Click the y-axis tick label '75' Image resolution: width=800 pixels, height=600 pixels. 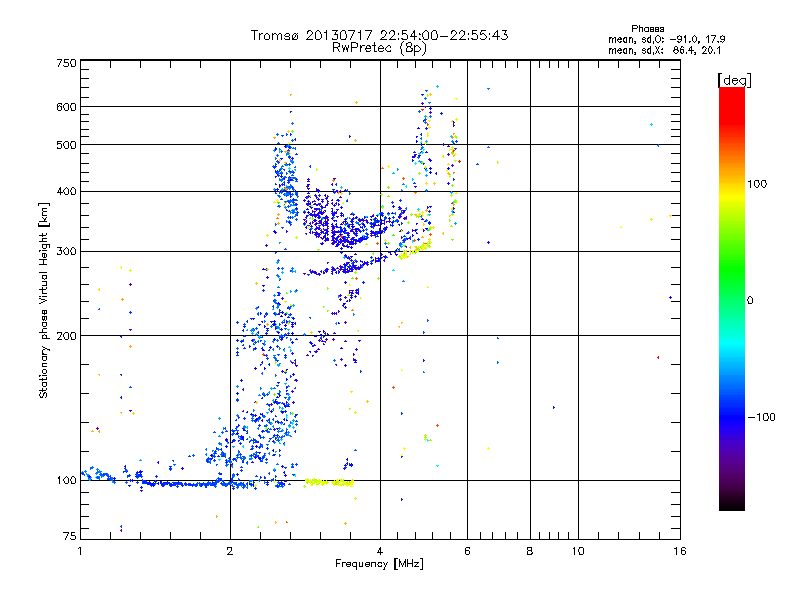coord(70,536)
